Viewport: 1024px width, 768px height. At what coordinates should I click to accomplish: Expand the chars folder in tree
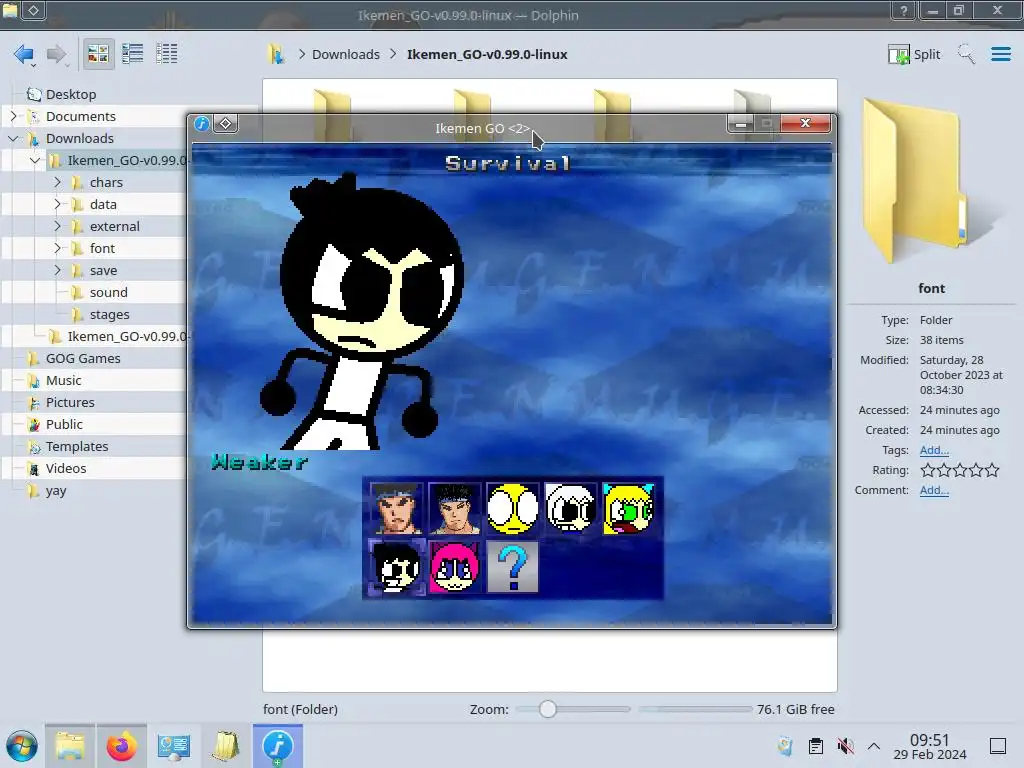(x=57, y=182)
